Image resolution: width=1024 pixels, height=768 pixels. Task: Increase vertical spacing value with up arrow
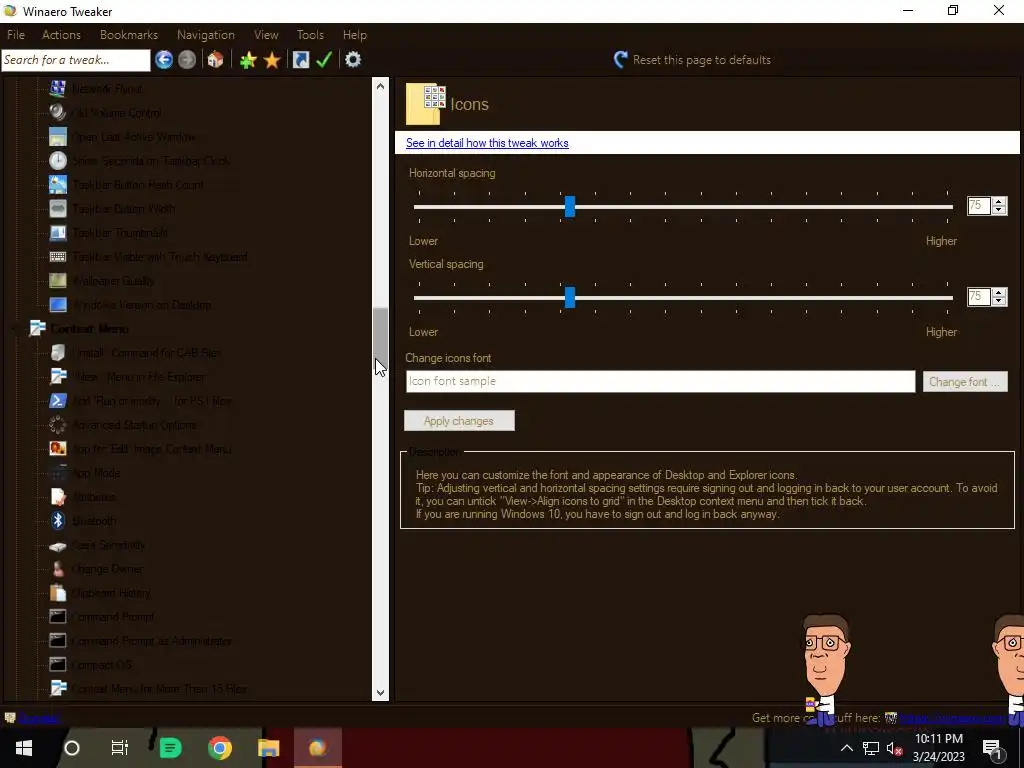[999, 293]
